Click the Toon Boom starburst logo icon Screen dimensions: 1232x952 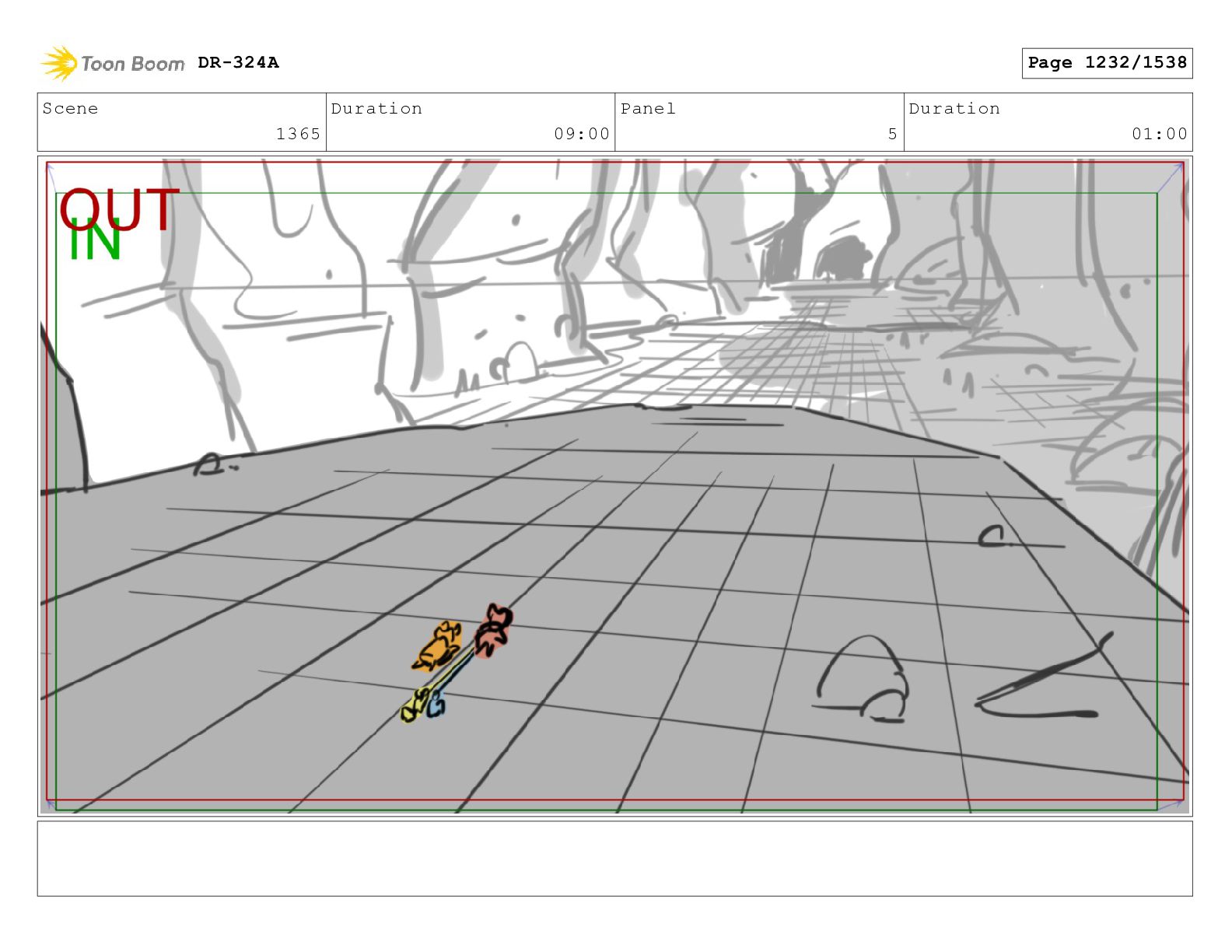point(58,63)
